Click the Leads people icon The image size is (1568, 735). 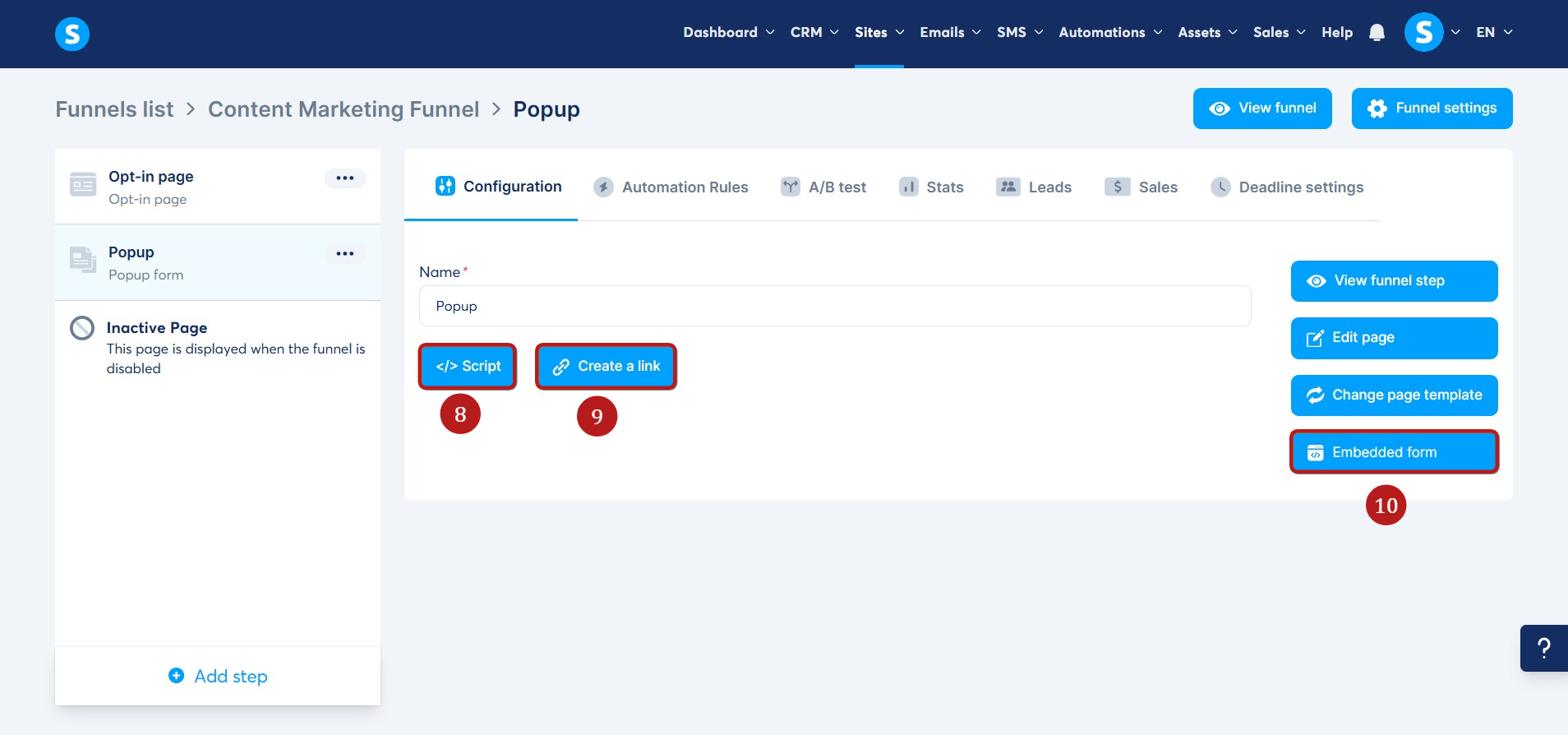tap(1008, 187)
